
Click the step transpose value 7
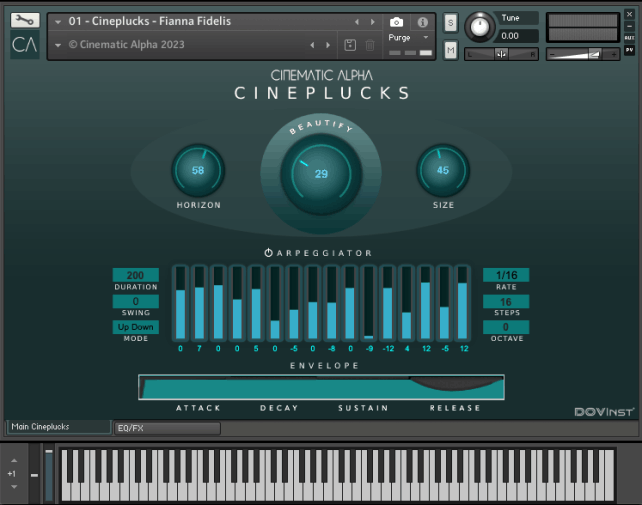[x=199, y=349]
